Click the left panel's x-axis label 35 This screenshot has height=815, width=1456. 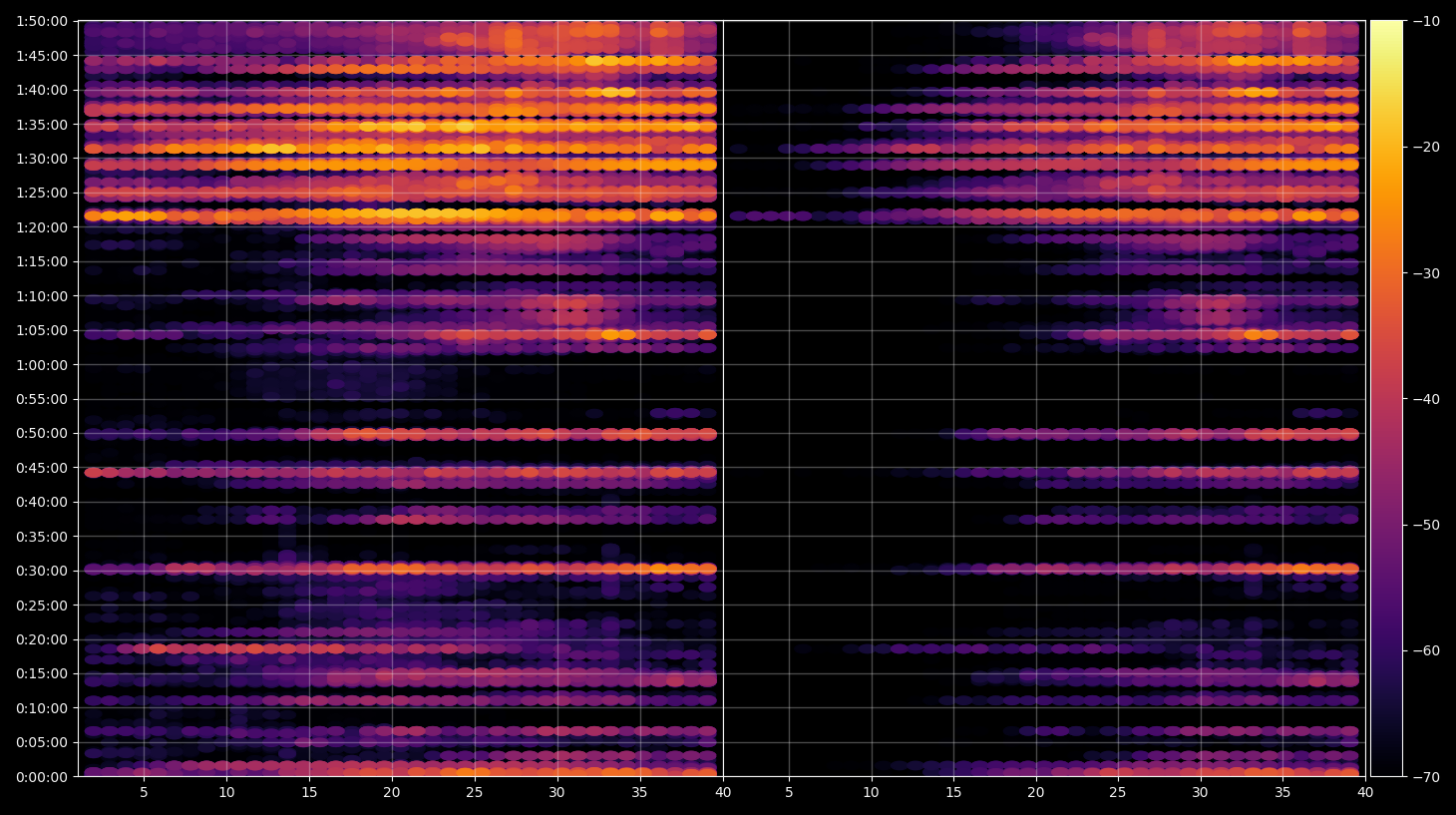[639, 793]
